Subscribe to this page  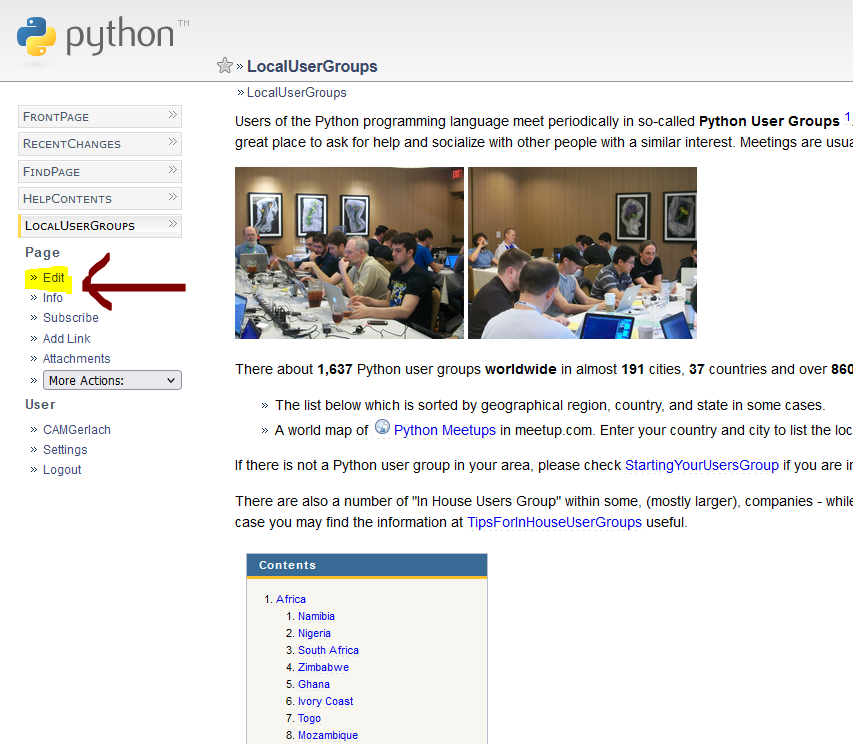71,318
